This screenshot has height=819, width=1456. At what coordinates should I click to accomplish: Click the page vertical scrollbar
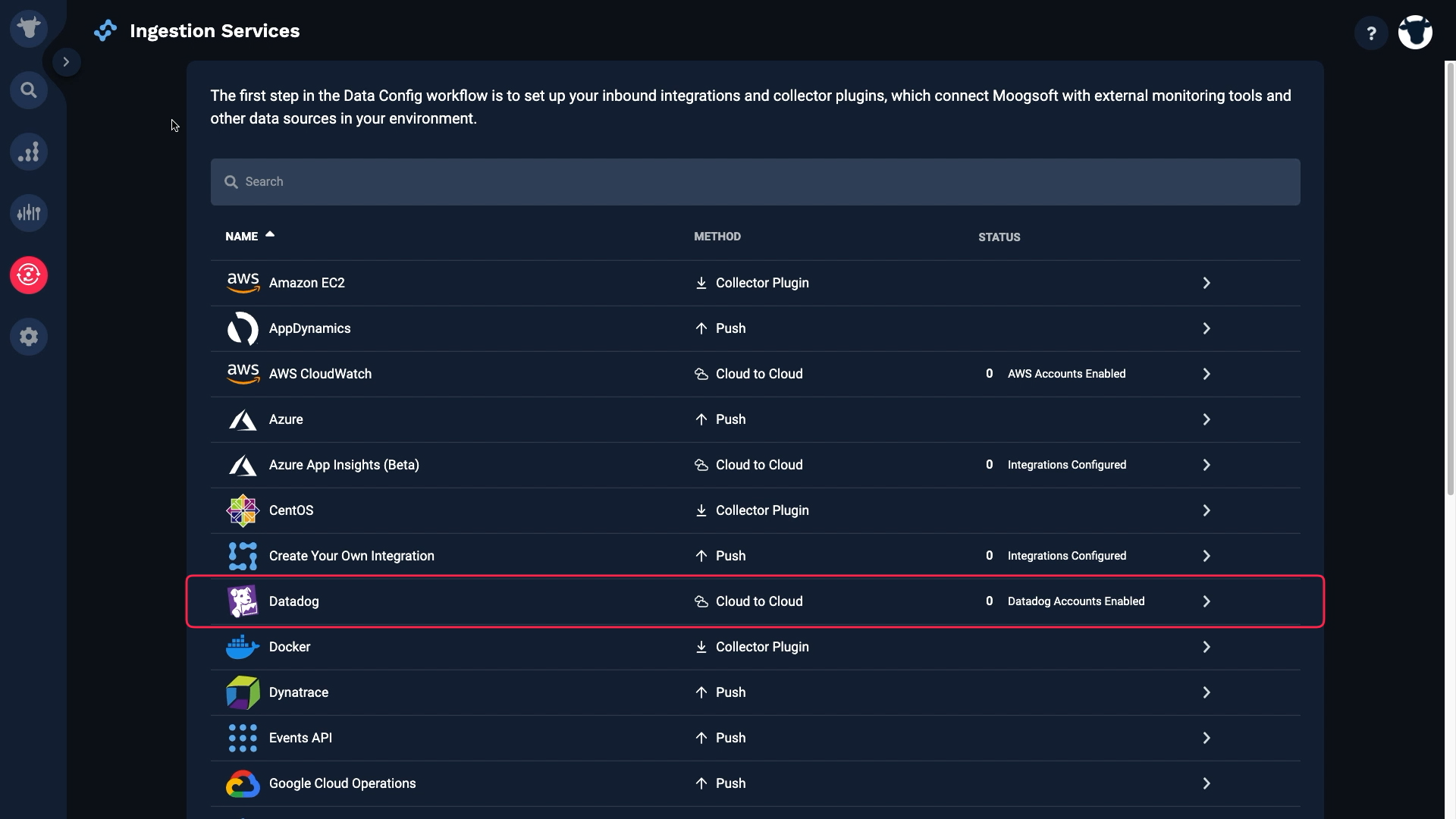[1450, 279]
